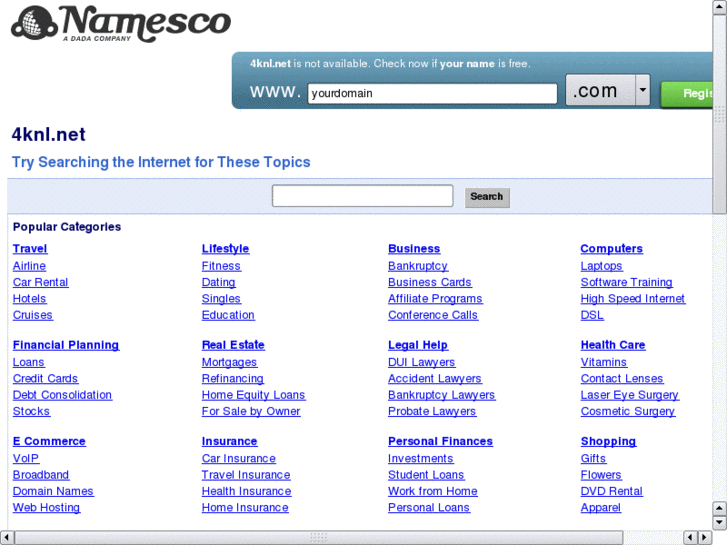Screen dimensions: 727x545
Task: Open the Home Equity Loans link
Action: pyautogui.click(x=254, y=395)
